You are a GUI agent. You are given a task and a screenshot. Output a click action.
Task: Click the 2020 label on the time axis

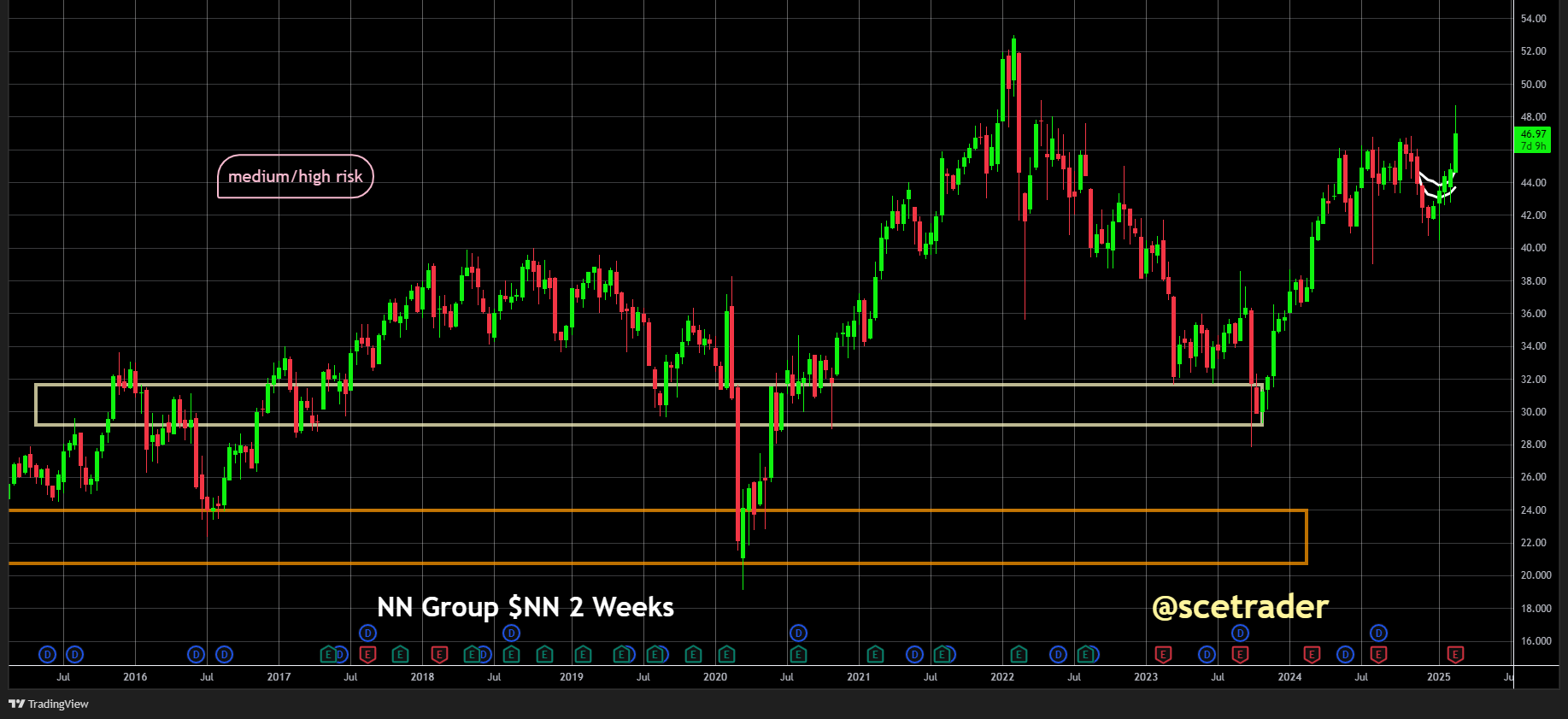(x=715, y=677)
